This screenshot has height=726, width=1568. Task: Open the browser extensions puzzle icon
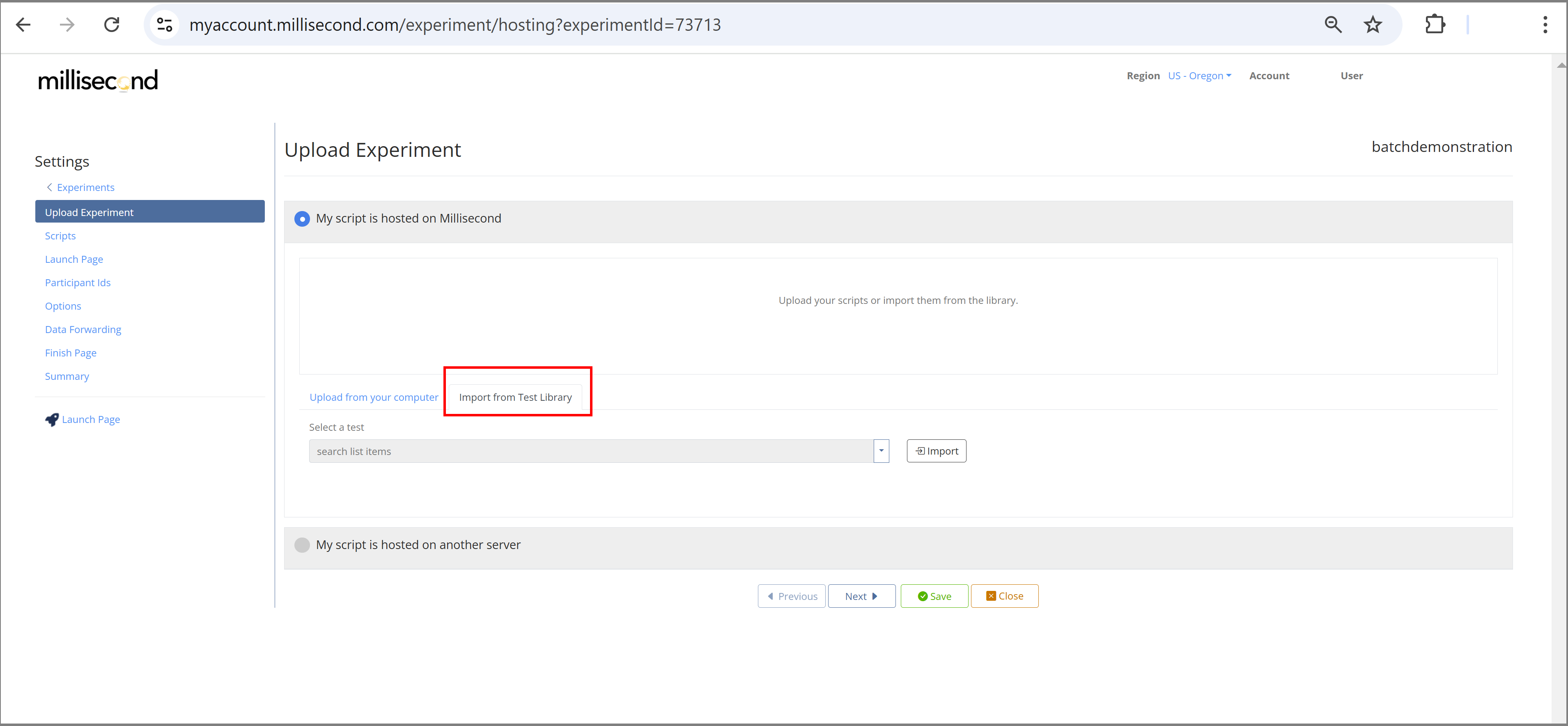point(1435,25)
